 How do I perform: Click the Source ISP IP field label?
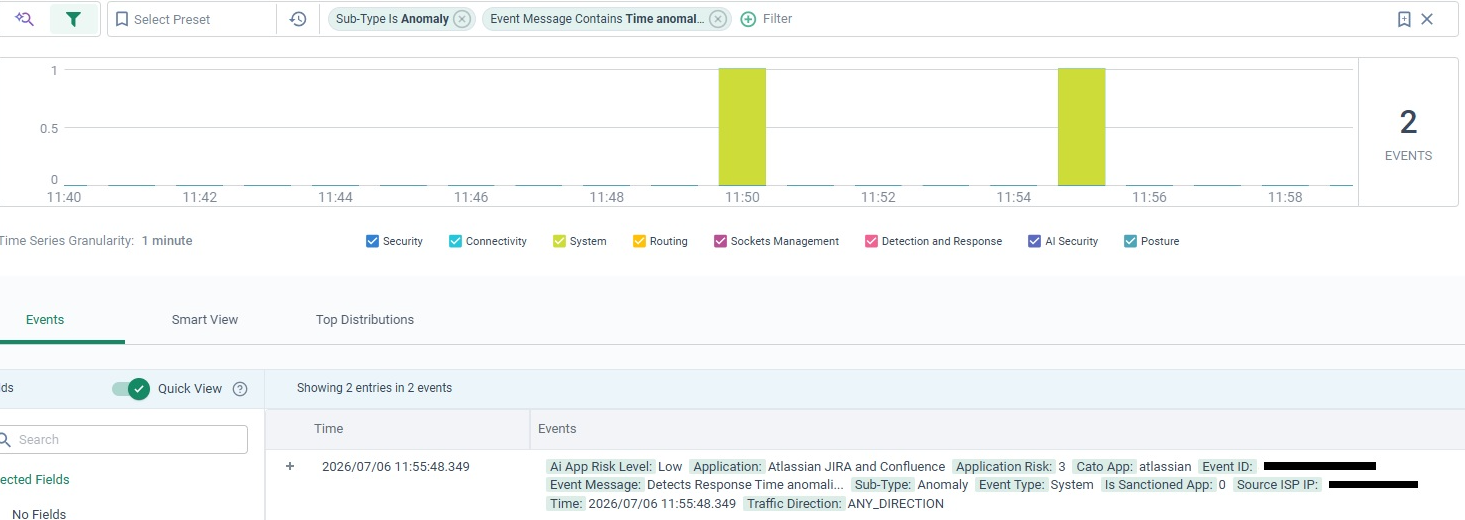point(1277,485)
